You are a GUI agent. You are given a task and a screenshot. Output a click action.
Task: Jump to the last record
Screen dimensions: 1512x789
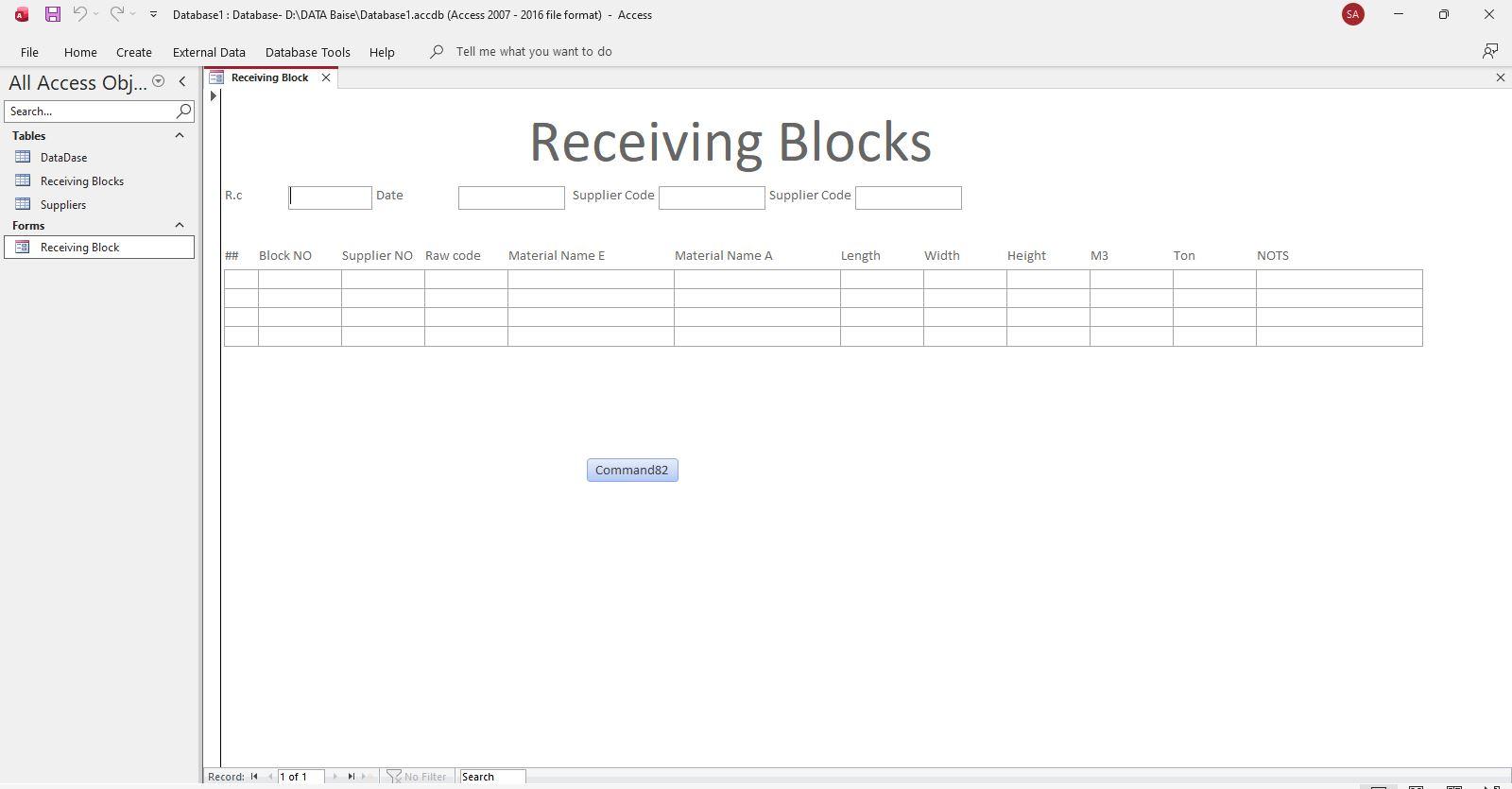point(351,777)
